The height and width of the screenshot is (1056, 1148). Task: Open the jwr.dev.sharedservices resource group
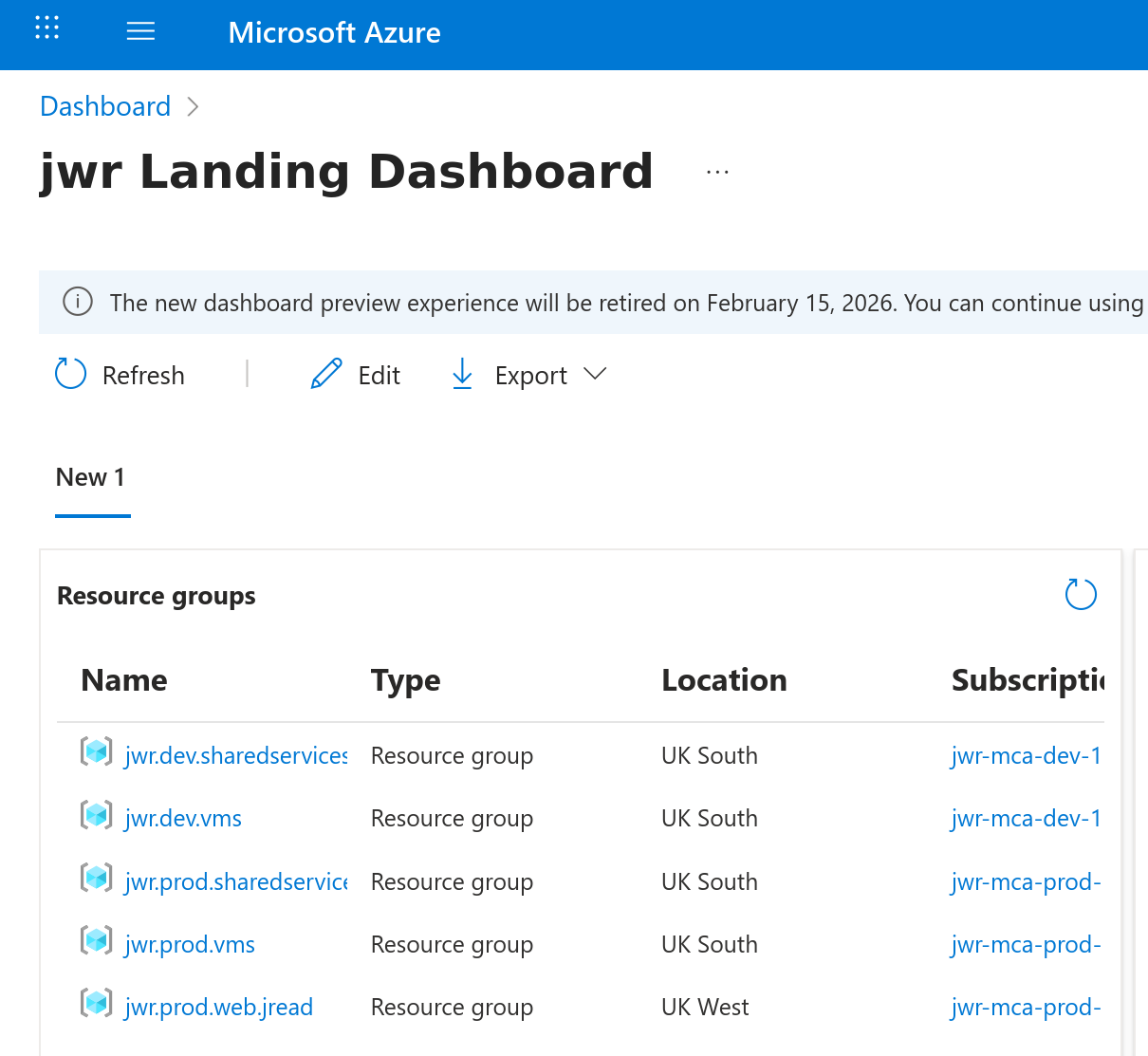[235, 756]
